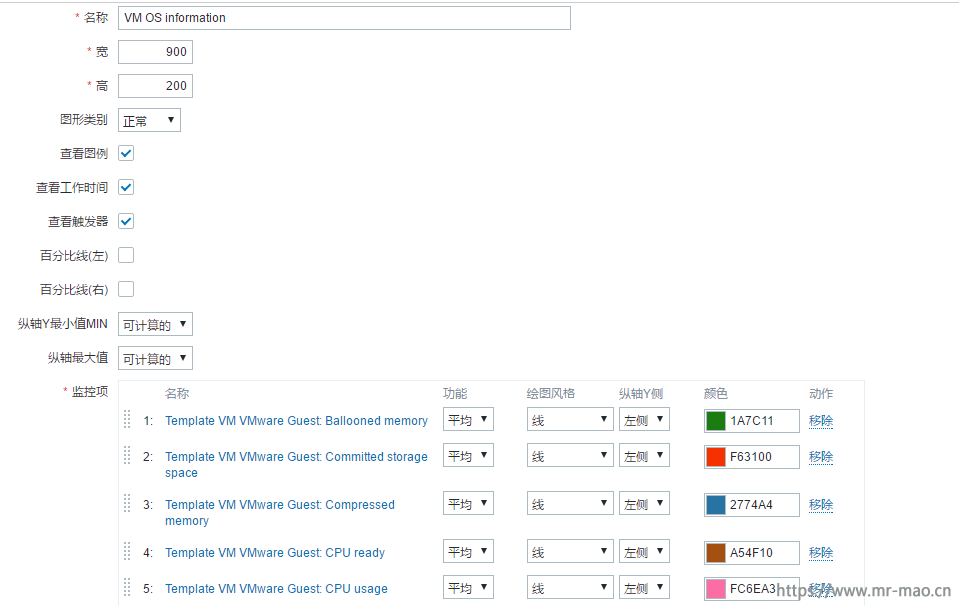The image size is (959, 606).
Task: Open the 纵轴最大值 dropdown
Action: (155, 358)
